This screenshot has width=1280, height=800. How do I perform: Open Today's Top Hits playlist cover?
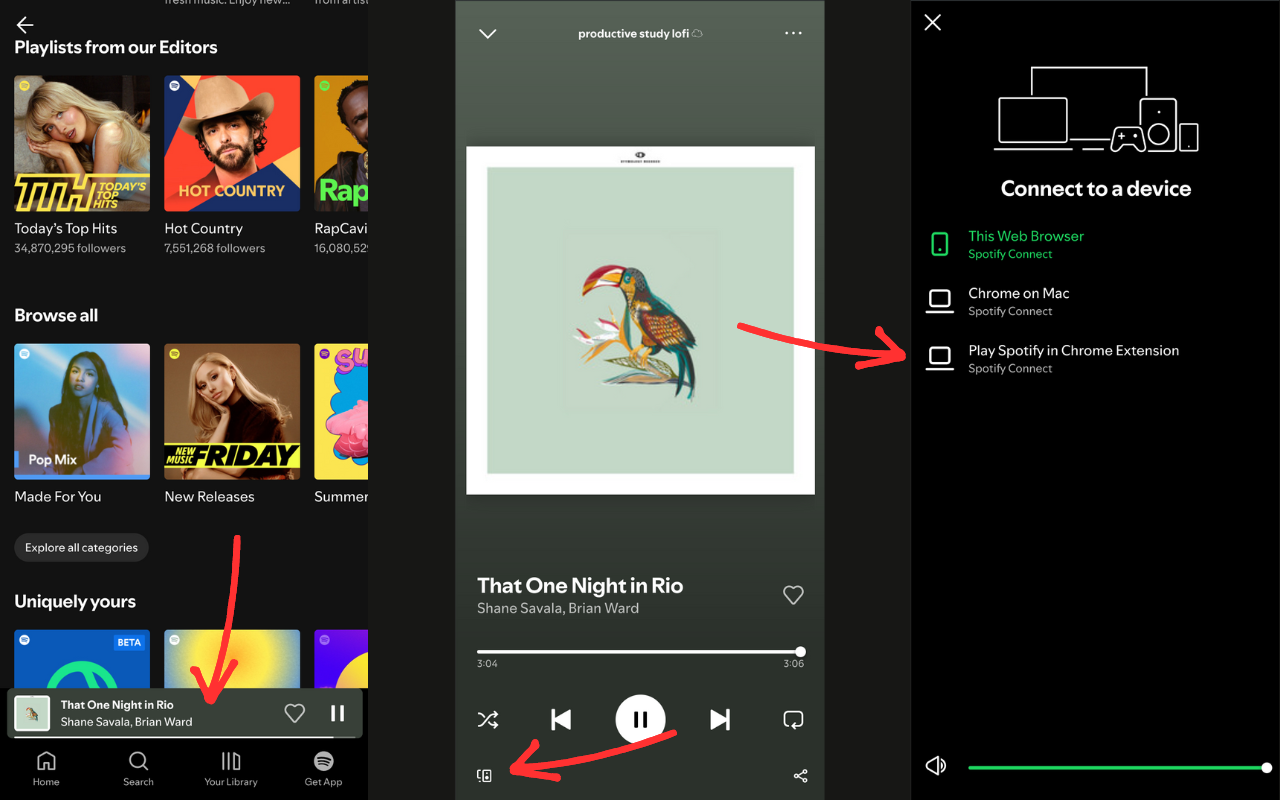point(82,144)
